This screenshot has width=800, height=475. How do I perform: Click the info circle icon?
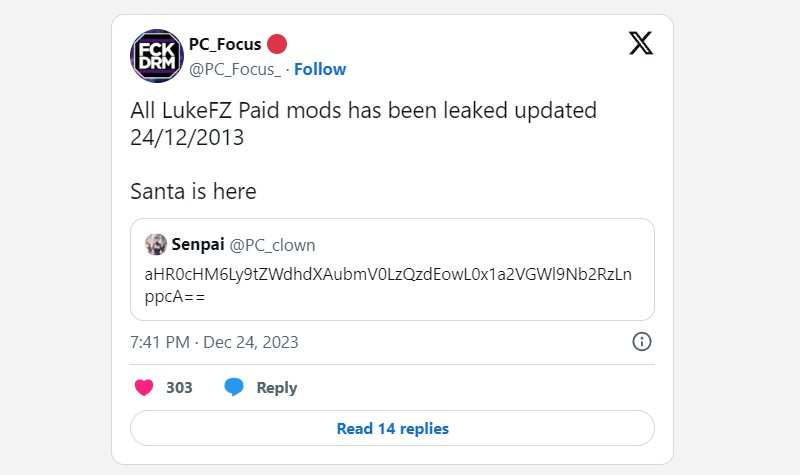642,342
